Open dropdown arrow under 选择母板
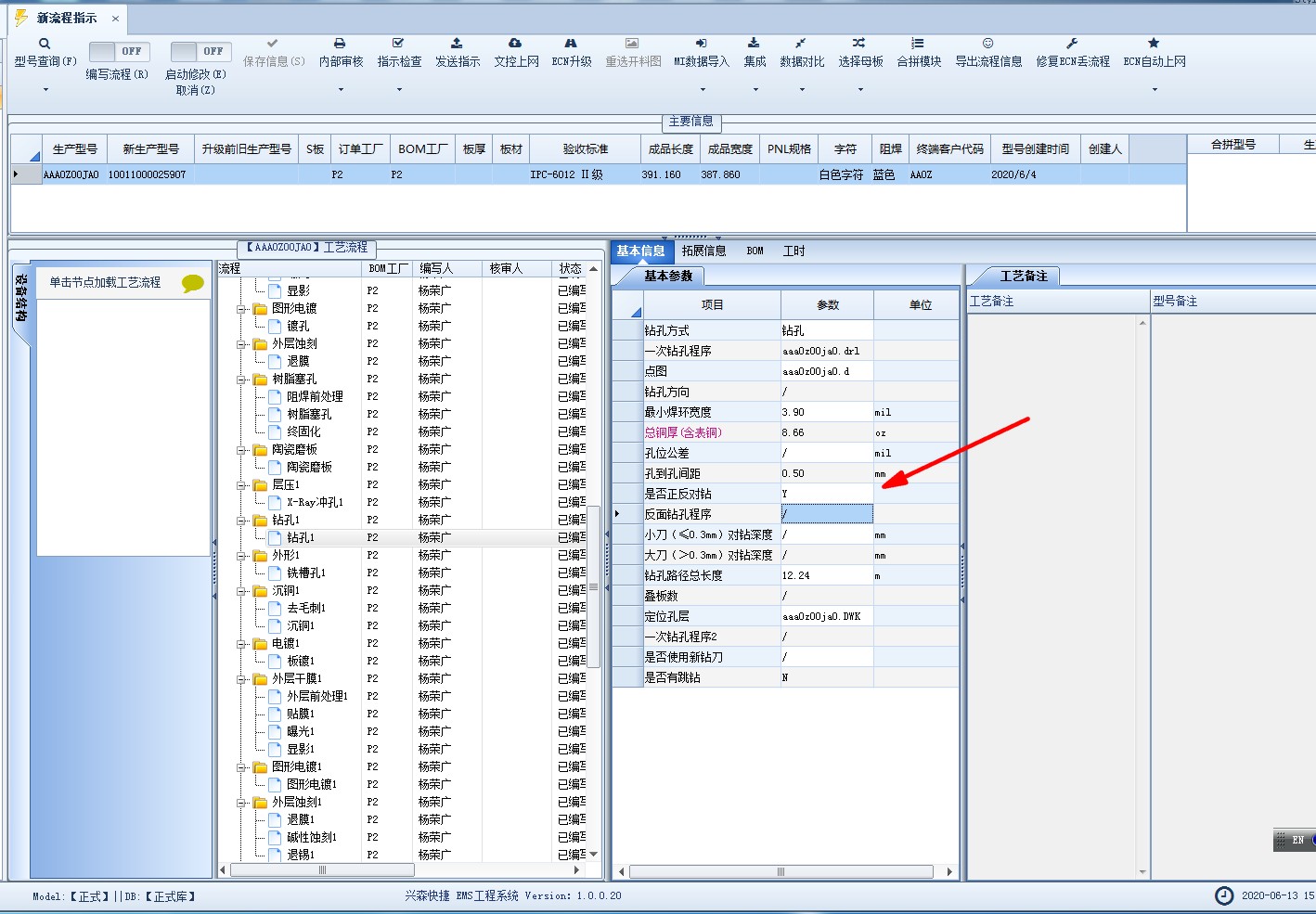 (x=860, y=90)
